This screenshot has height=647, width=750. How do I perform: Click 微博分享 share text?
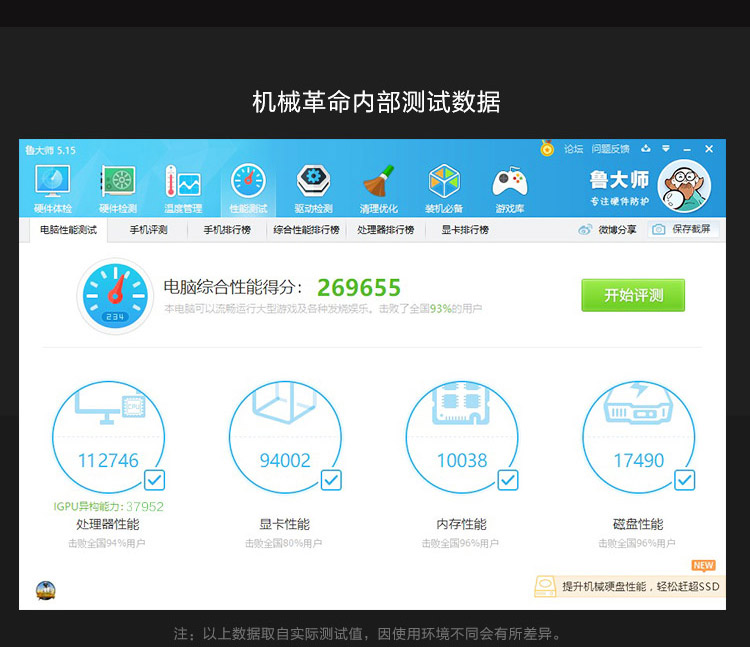[617, 230]
